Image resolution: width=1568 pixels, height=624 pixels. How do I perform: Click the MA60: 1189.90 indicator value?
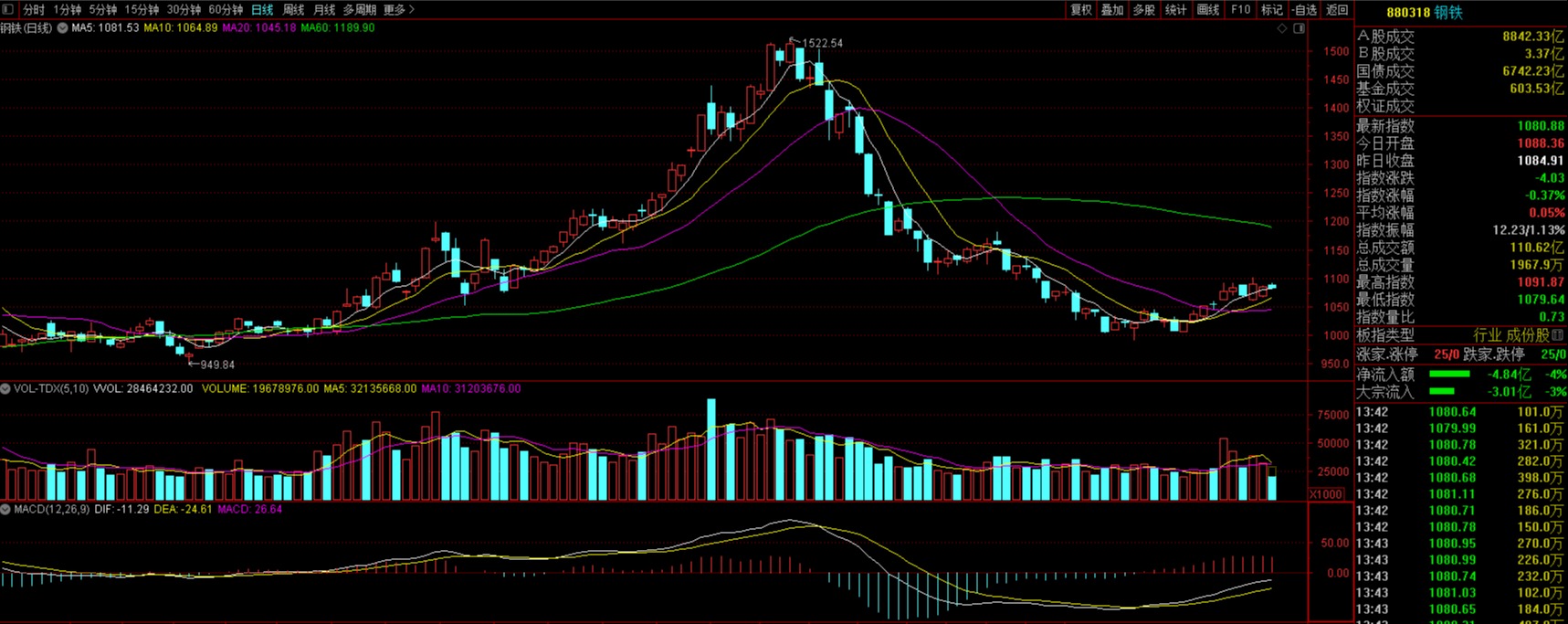[338, 28]
